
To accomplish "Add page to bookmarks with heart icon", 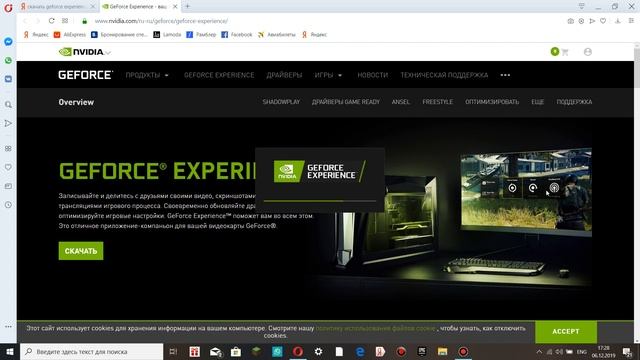I will (603, 21).
